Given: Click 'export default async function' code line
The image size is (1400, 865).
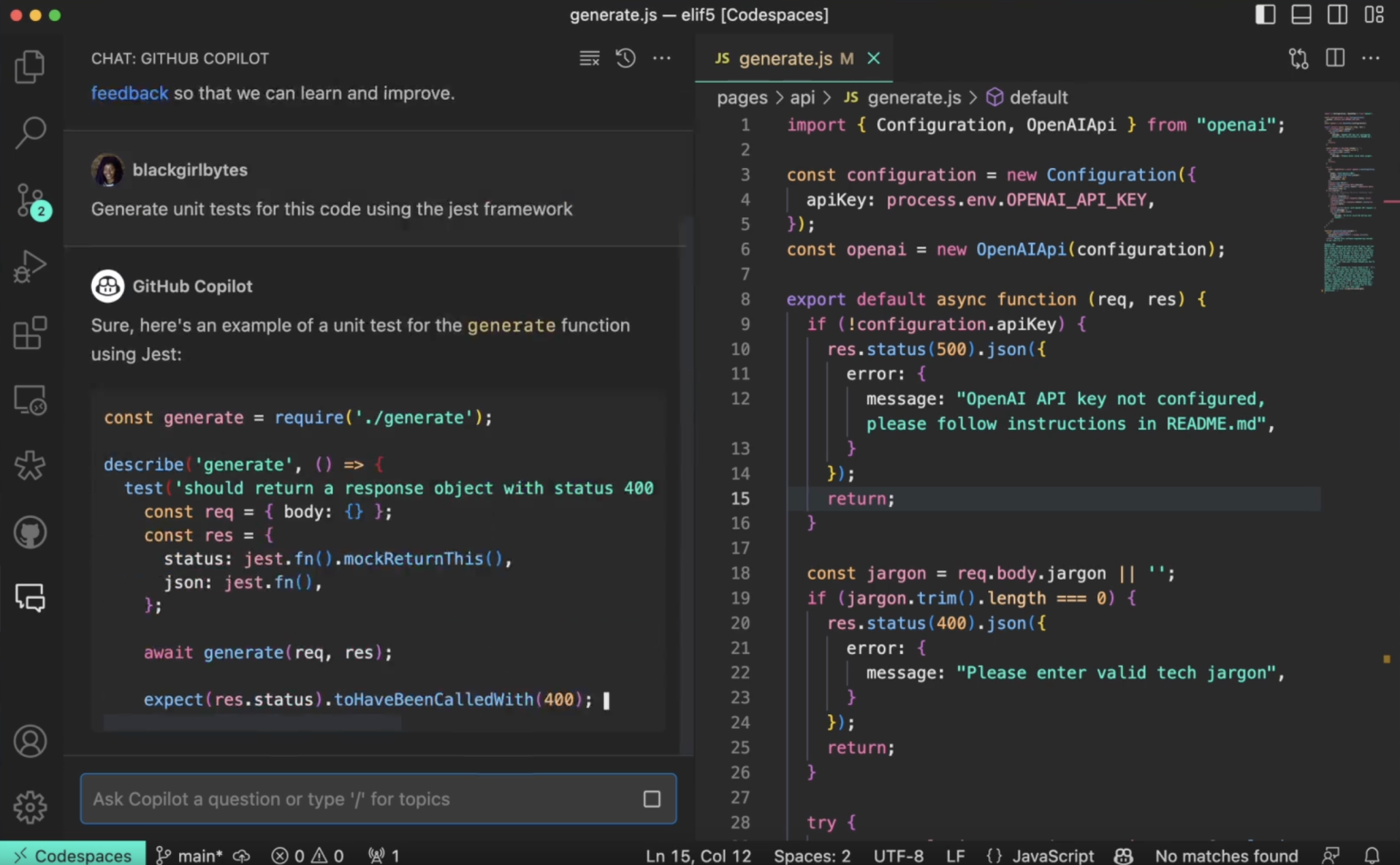Looking at the screenshot, I should pos(996,299).
